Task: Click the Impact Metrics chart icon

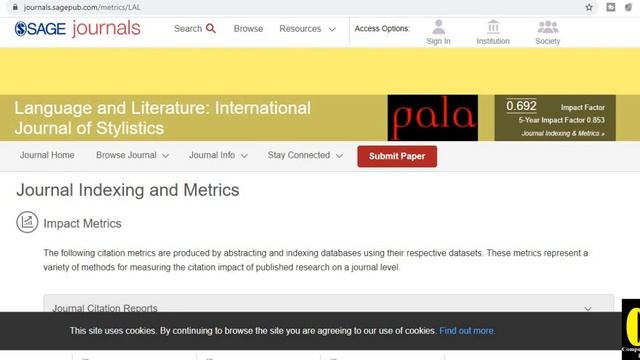Action: pos(27,222)
